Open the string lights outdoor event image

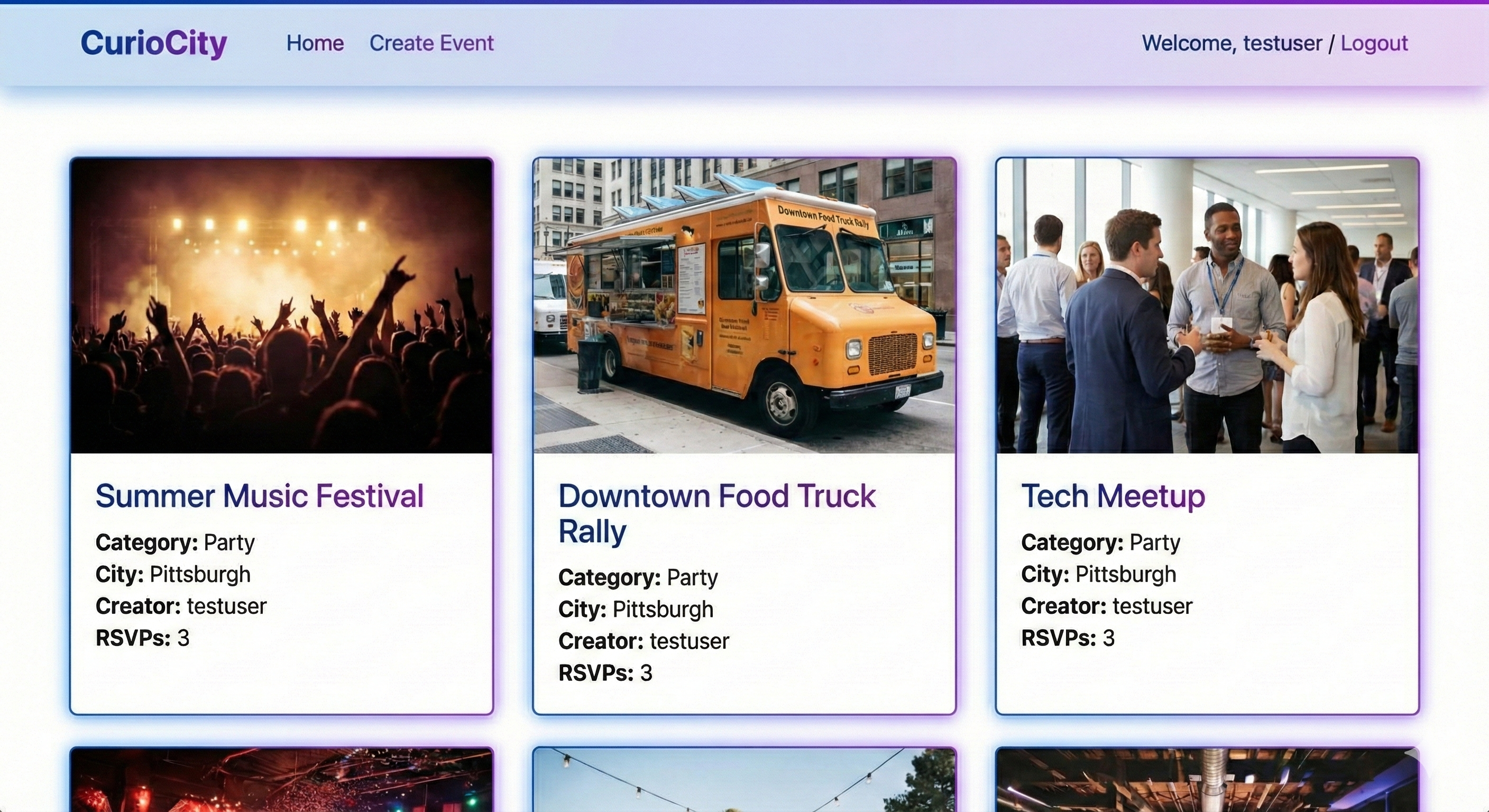tap(744, 780)
